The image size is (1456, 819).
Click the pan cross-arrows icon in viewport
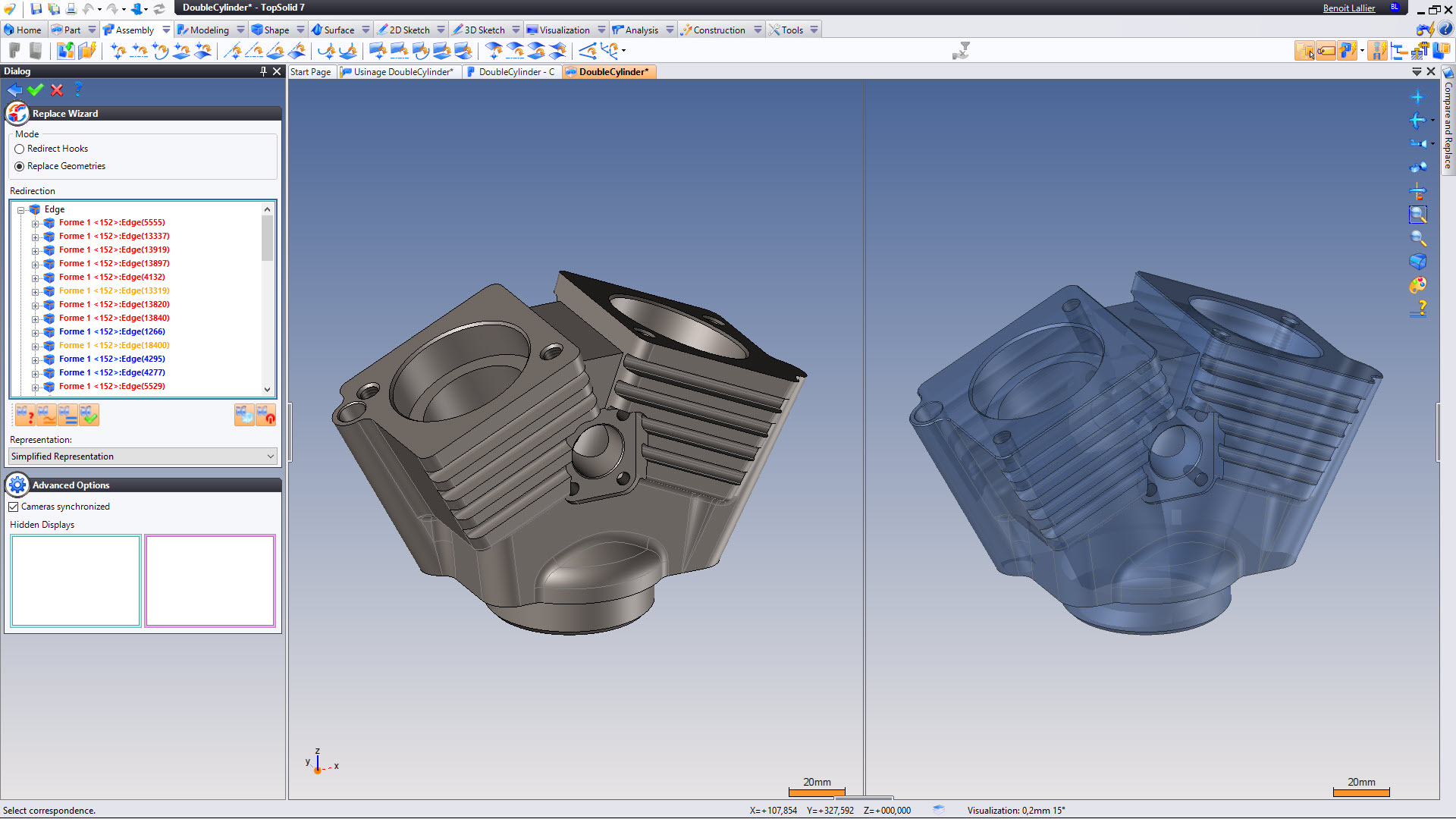tap(1417, 97)
